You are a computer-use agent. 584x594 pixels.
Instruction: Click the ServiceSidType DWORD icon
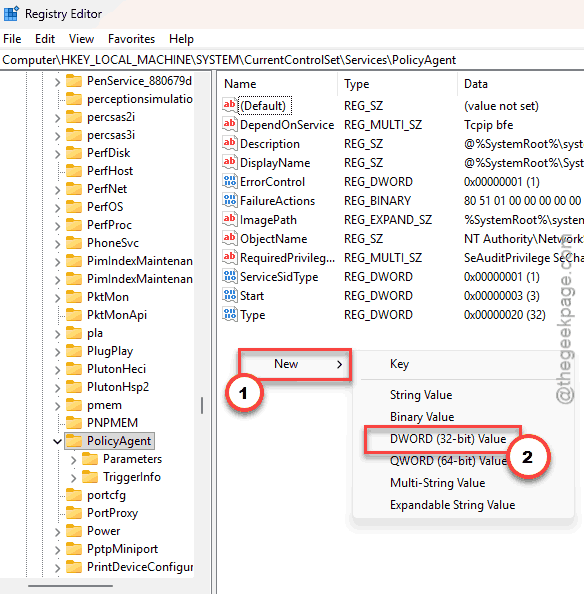(230, 277)
